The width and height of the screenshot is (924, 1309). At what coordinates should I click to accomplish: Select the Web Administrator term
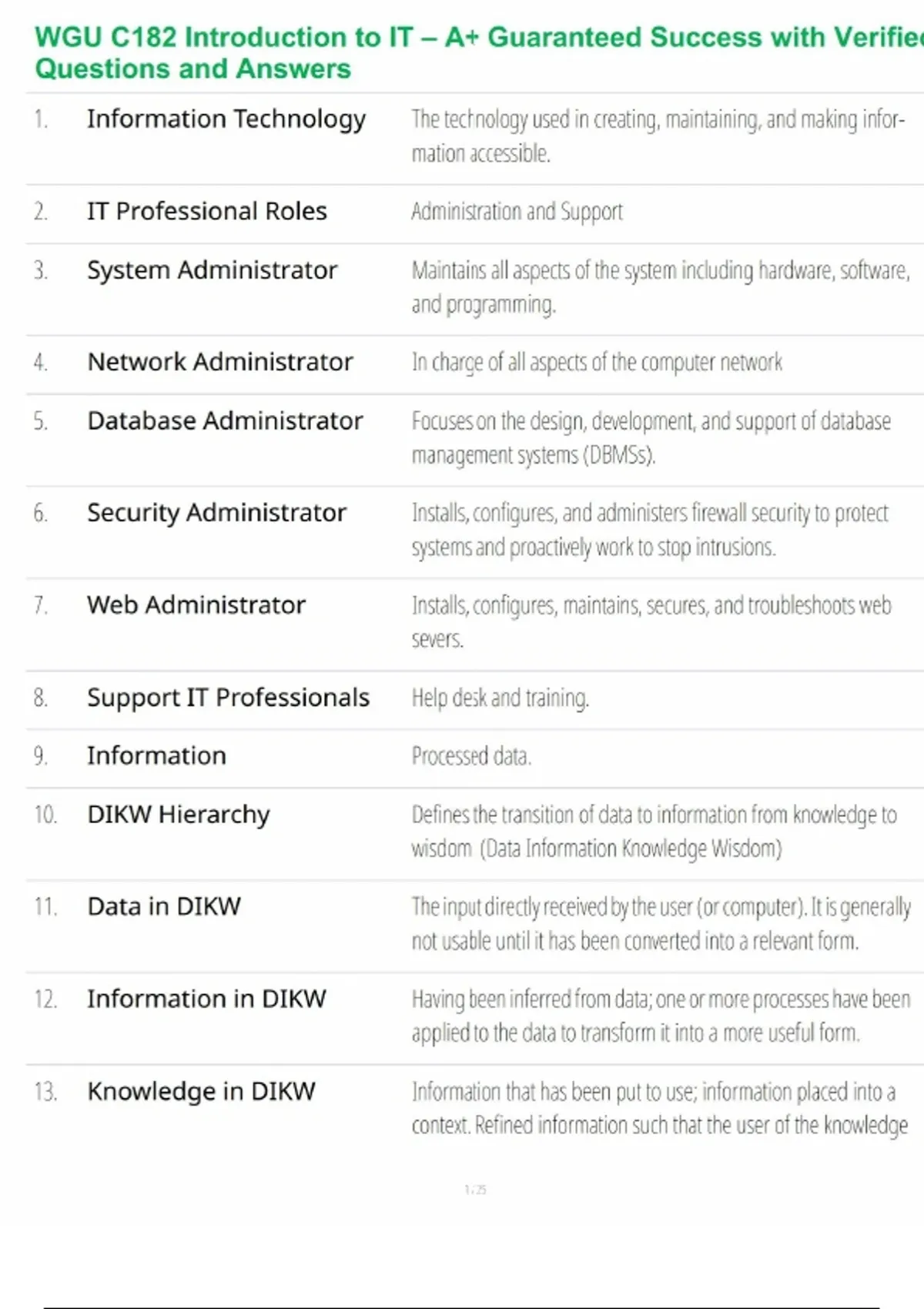pos(196,605)
